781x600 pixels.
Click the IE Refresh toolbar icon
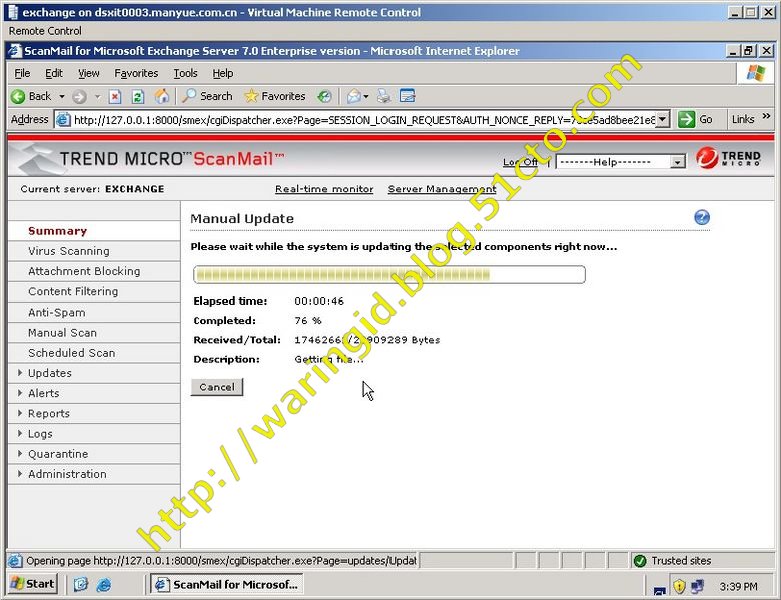[138, 96]
